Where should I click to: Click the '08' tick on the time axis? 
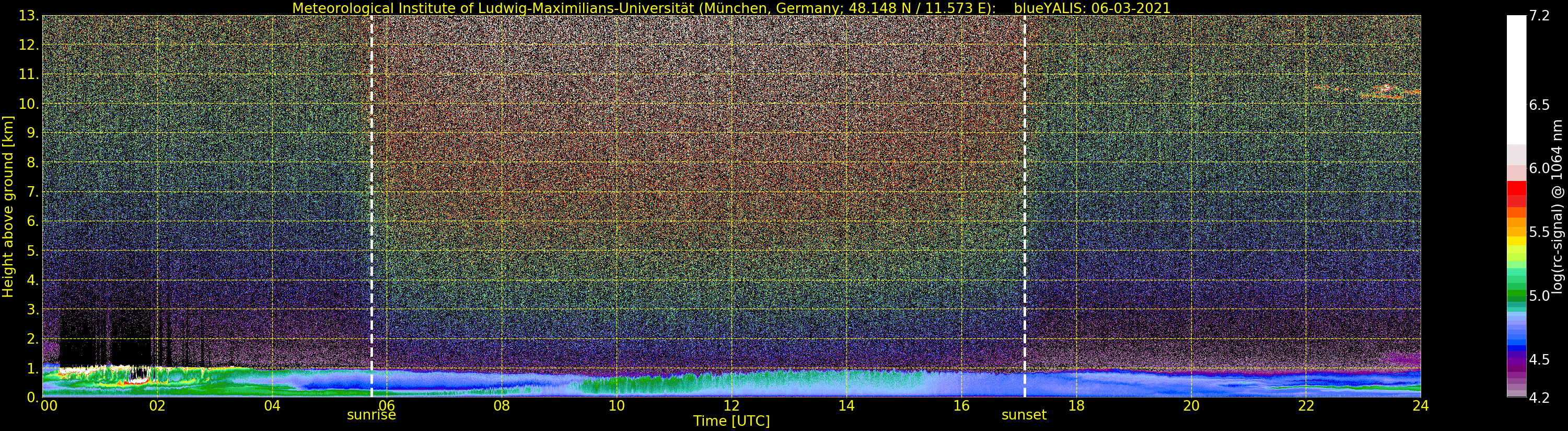pyautogui.click(x=502, y=405)
